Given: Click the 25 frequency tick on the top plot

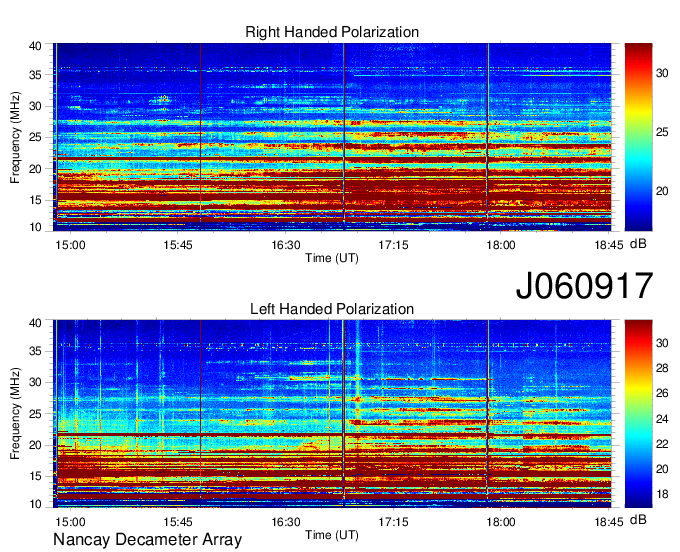Looking at the screenshot, I should coord(35,137).
